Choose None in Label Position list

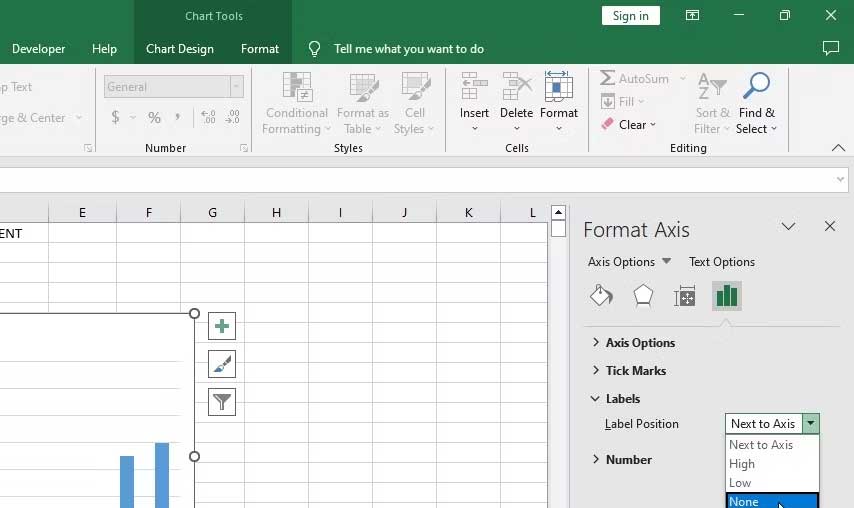(744, 501)
